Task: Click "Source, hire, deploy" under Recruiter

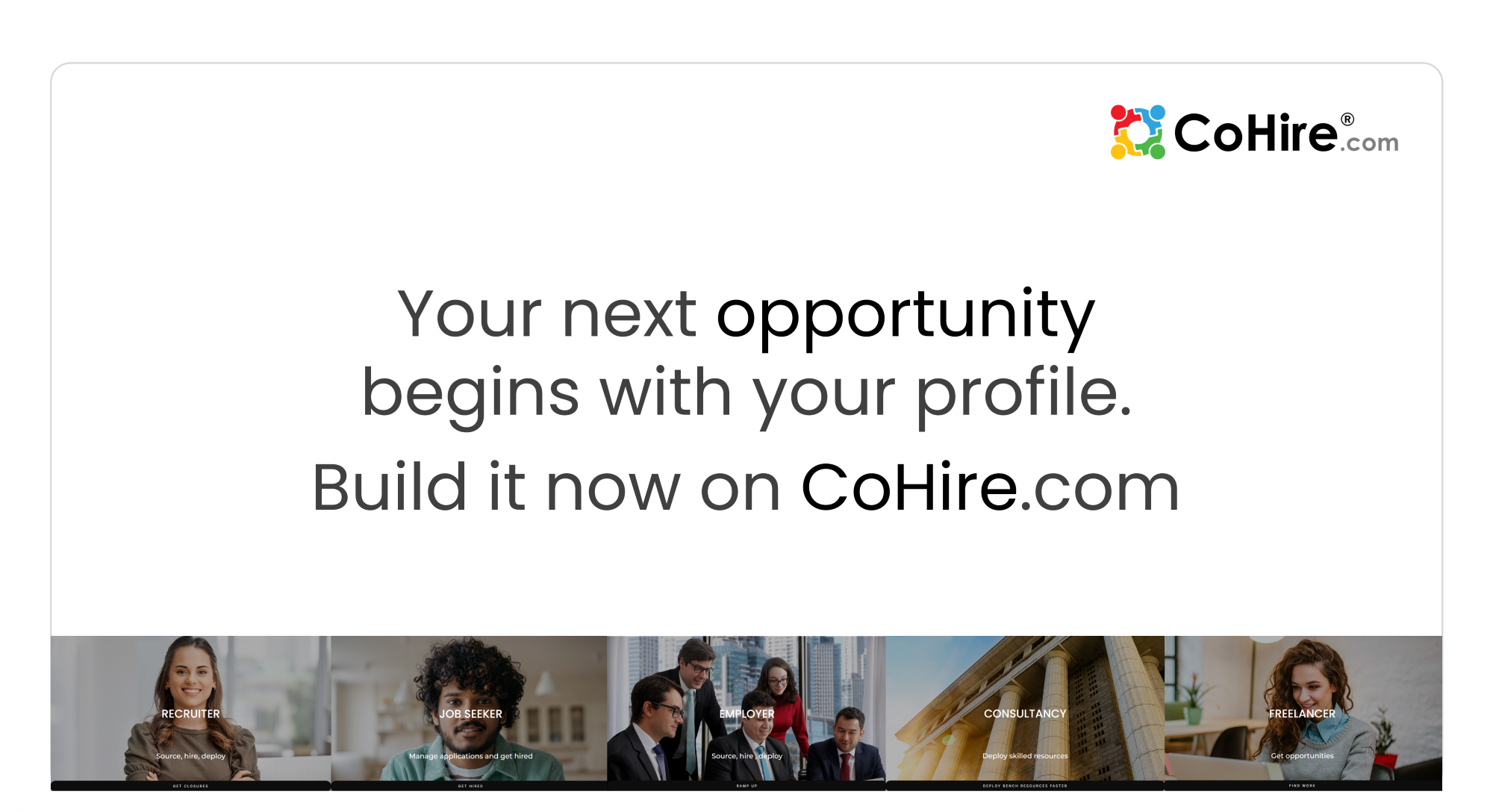Action: click(x=190, y=756)
